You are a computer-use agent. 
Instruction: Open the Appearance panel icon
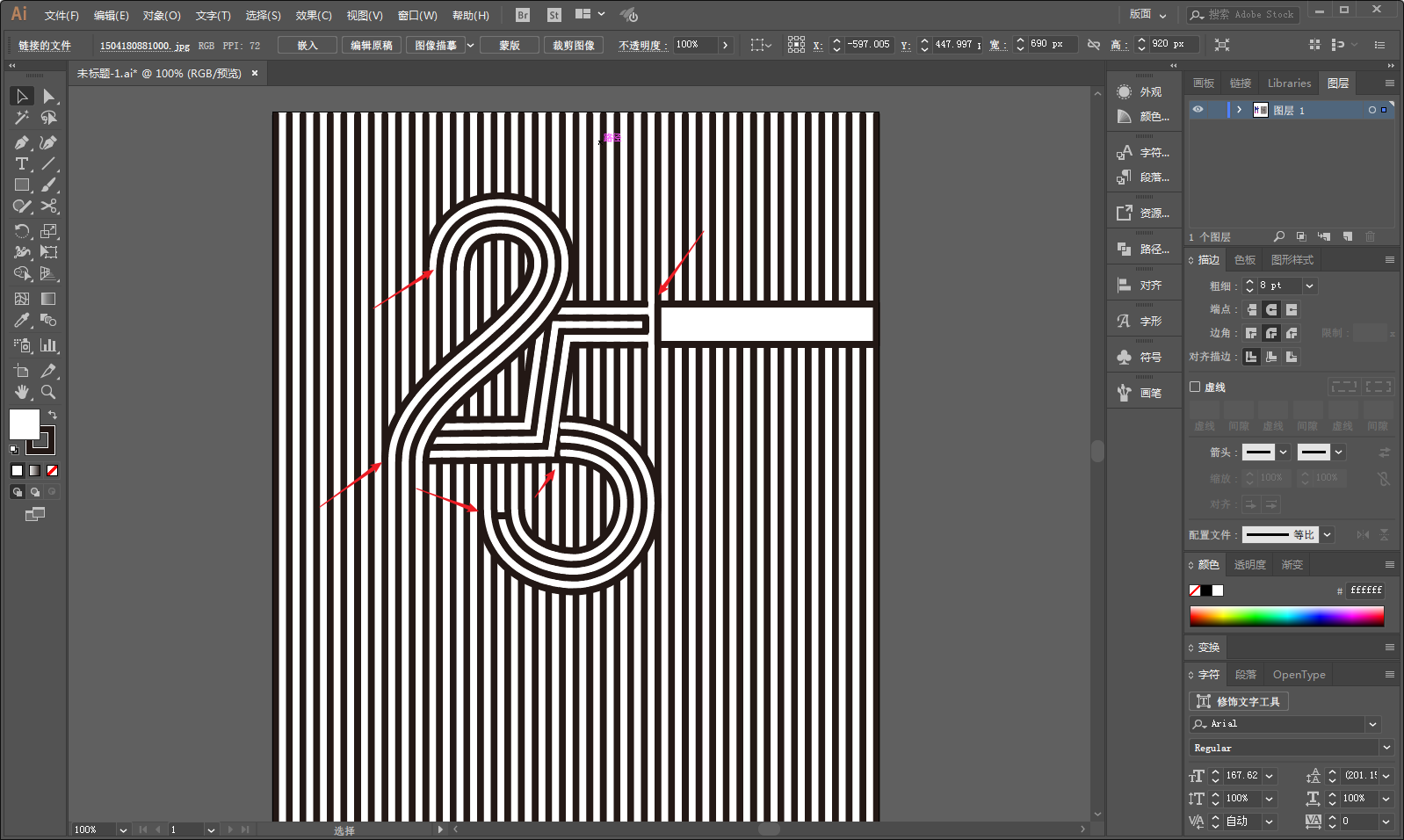click(x=1124, y=91)
